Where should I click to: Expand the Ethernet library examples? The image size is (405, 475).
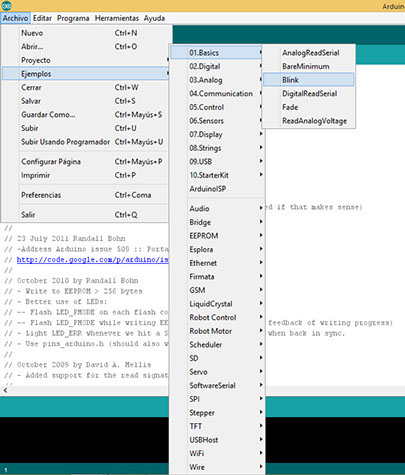[x=217, y=263]
